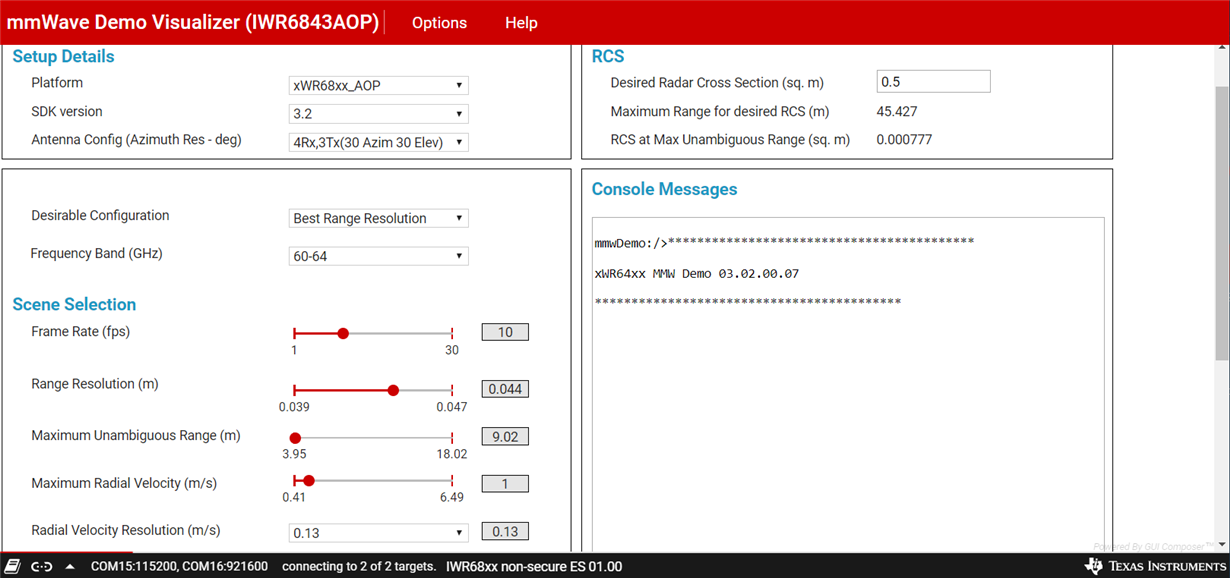
Task: Open the SDK version dropdown
Action: tap(378, 114)
